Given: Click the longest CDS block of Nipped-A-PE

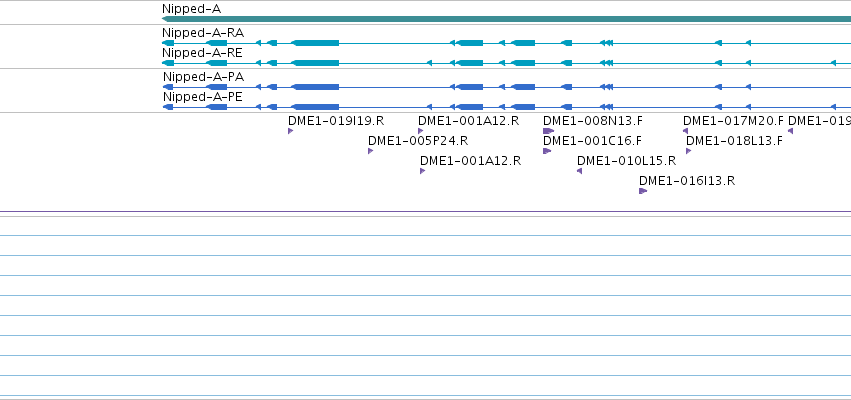Looking at the screenshot, I should pyautogui.click(x=315, y=107).
